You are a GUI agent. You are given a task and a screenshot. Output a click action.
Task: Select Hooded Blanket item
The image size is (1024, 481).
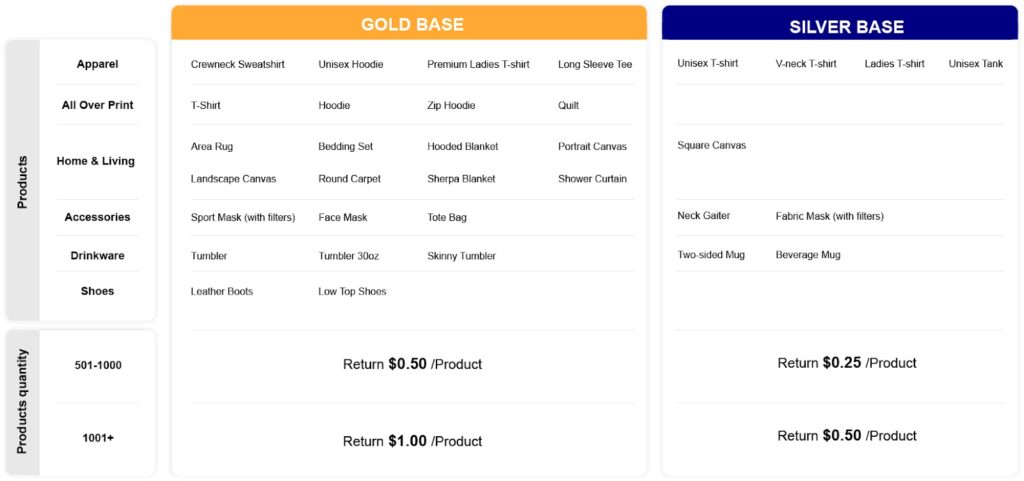pos(462,146)
